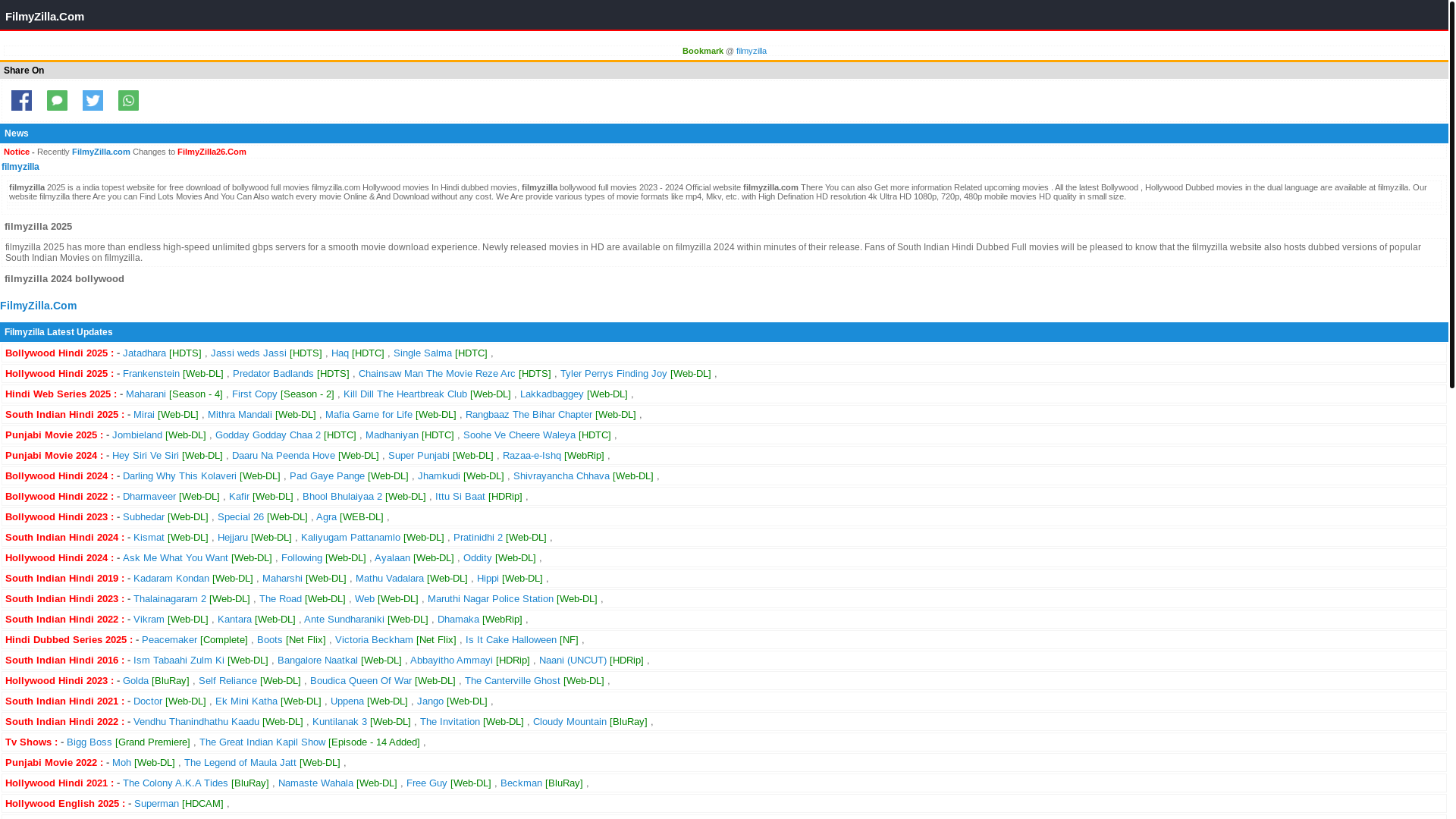Open Jatadhara movie link
Viewport: 1456px width, 819px height.
click(x=144, y=353)
